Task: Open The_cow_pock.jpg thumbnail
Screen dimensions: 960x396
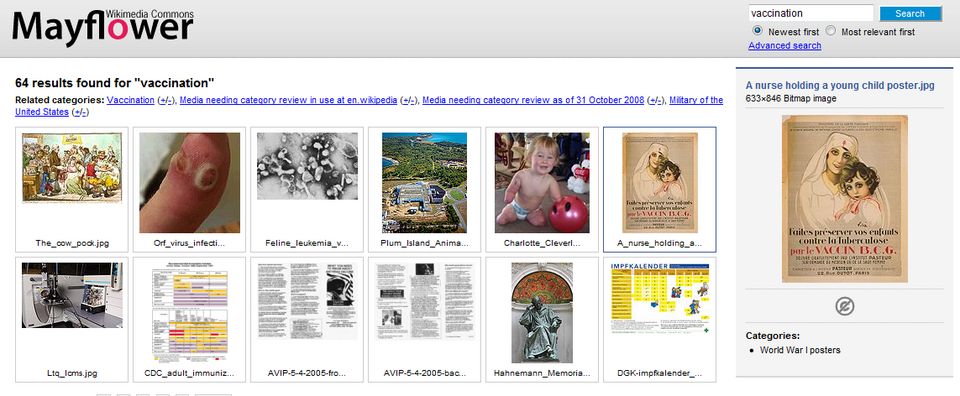Action: click(x=72, y=168)
